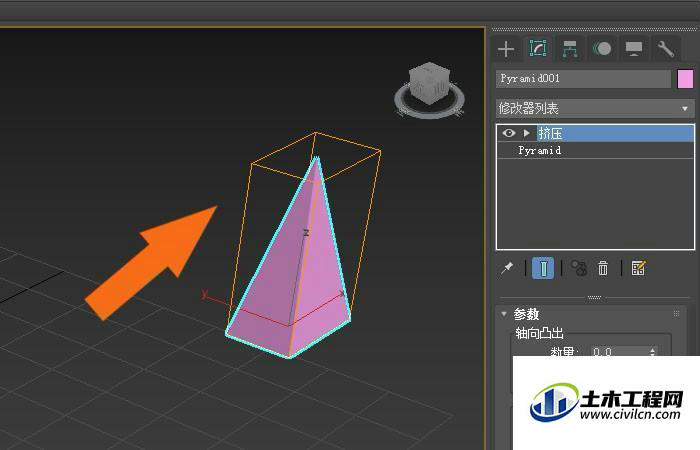Screen dimensions: 700x450
Task: Click the Pin Stack icon
Action: coord(507,268)
